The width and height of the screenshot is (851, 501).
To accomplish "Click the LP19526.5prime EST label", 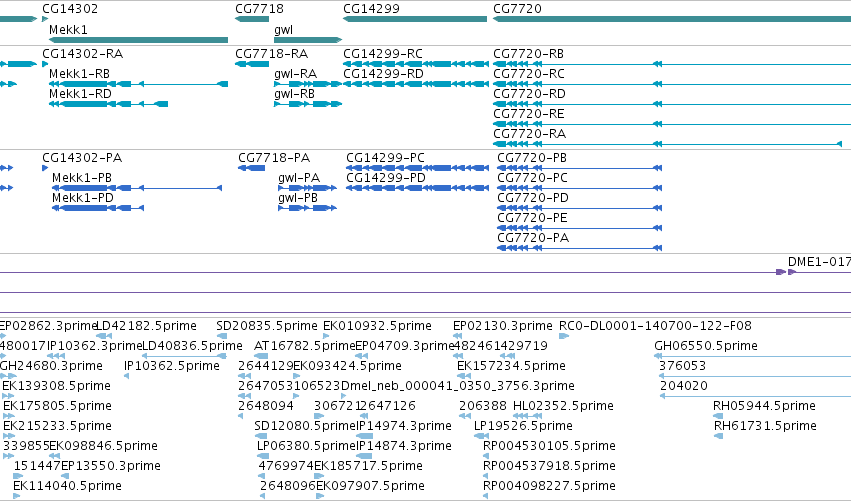I will tap(523, 426).
